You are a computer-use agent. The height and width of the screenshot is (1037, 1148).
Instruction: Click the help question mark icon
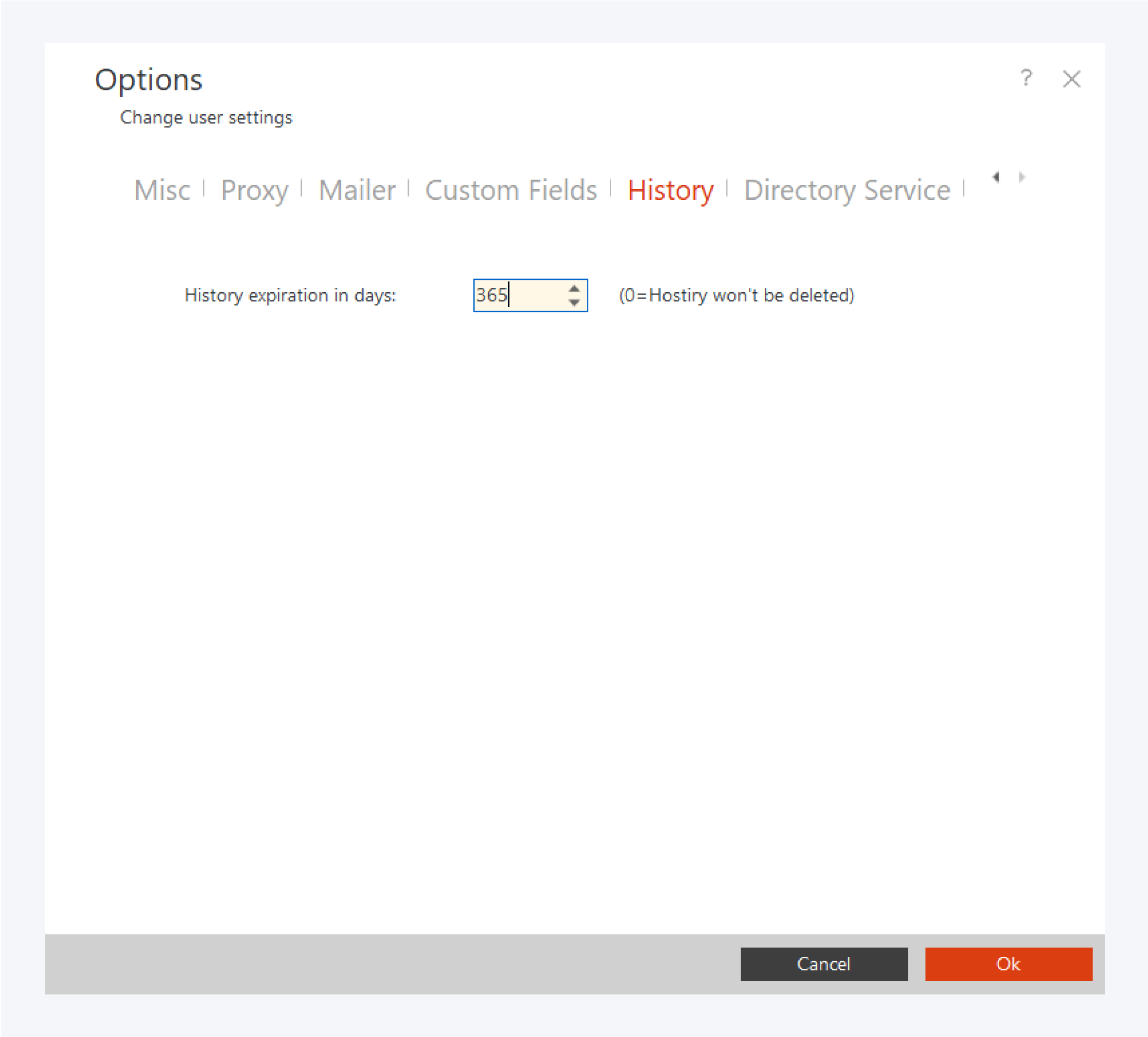tap(1025, 78)
